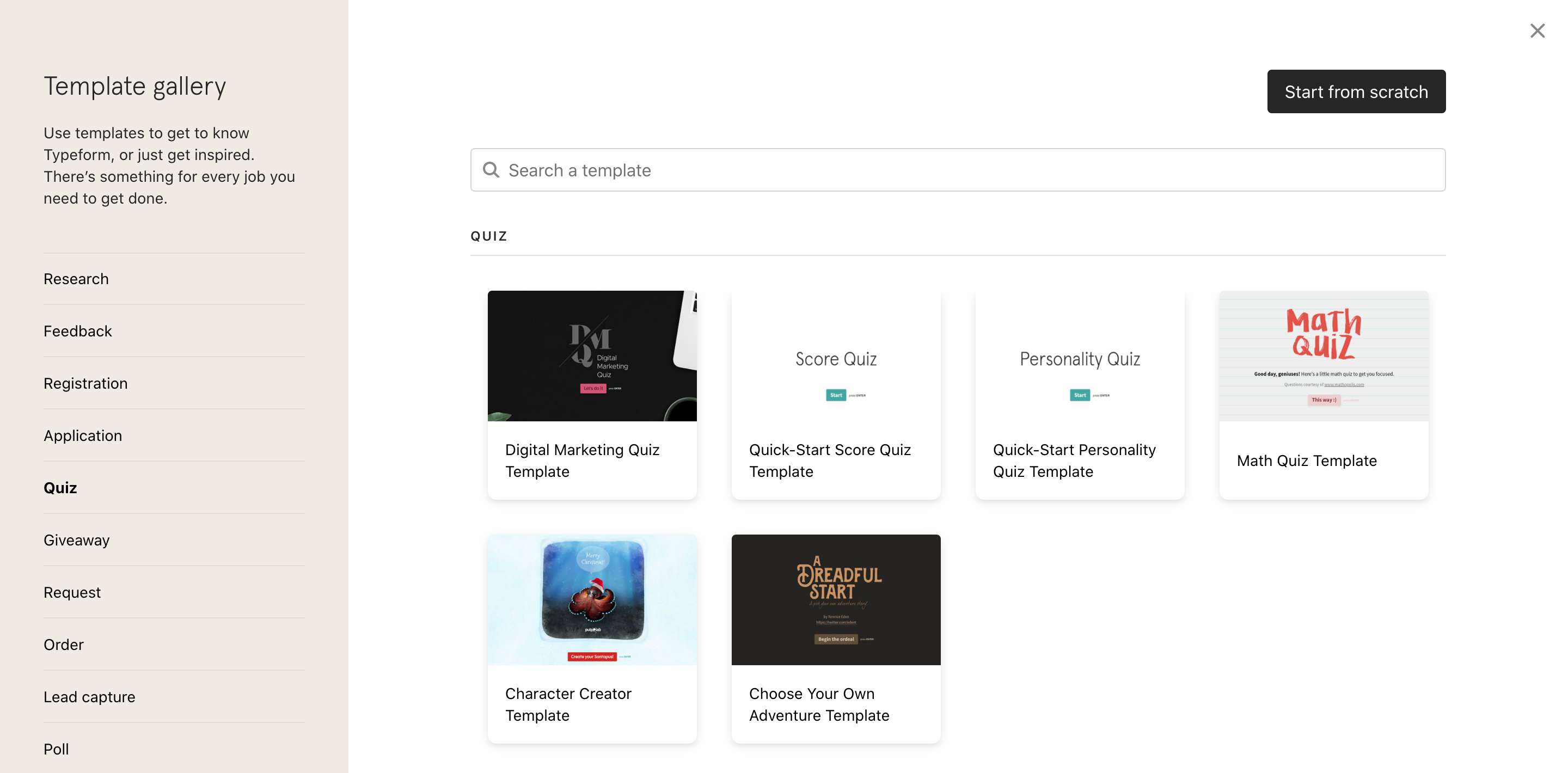Image resolution: width=1568 pixels, height=773 pixels.
Task: Click the Start from scratch button
Action: coord(1356,91)
